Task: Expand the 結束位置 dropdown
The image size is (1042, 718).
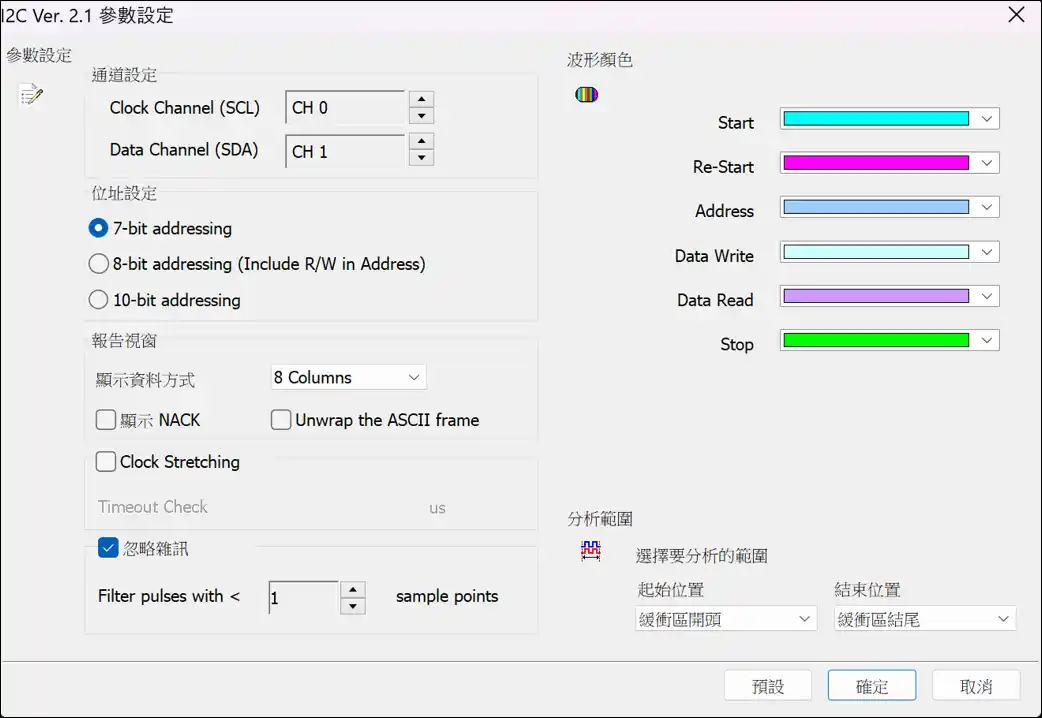Action: 924,619
